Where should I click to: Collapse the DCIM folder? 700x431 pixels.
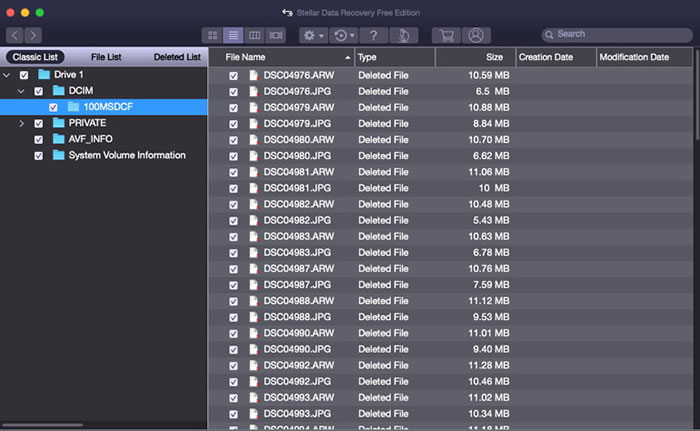22,91
